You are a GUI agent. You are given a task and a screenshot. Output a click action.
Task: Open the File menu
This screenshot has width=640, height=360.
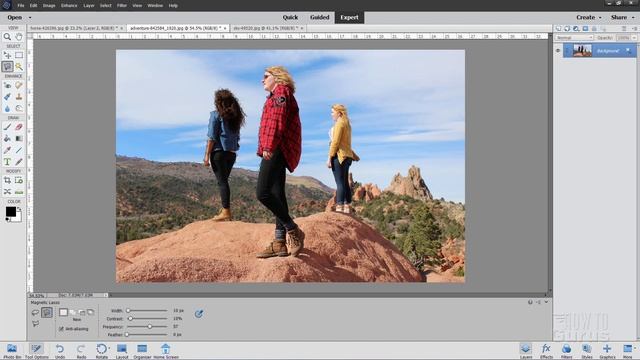pyautogui.click(x=21, y=6)
